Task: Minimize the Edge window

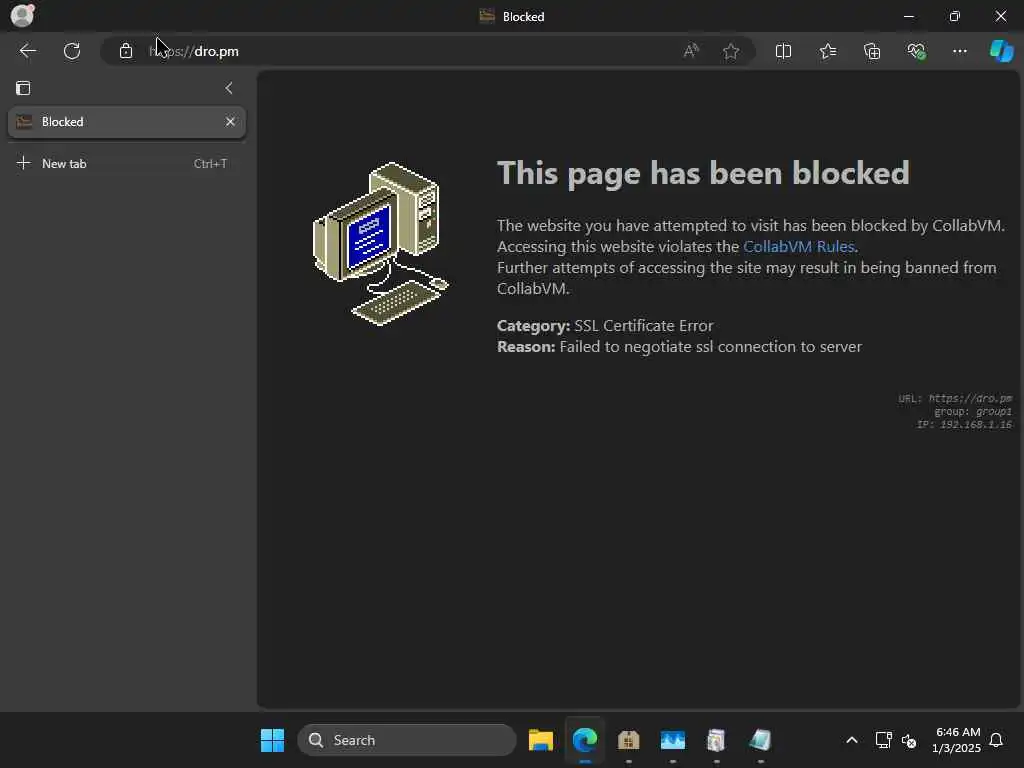Action: 908,16
